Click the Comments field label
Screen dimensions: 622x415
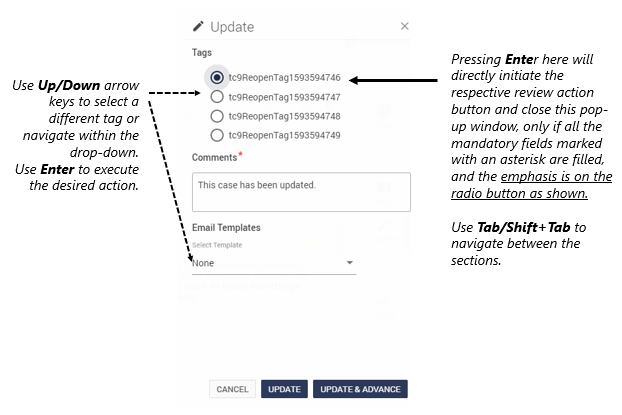tap(215, 158)
